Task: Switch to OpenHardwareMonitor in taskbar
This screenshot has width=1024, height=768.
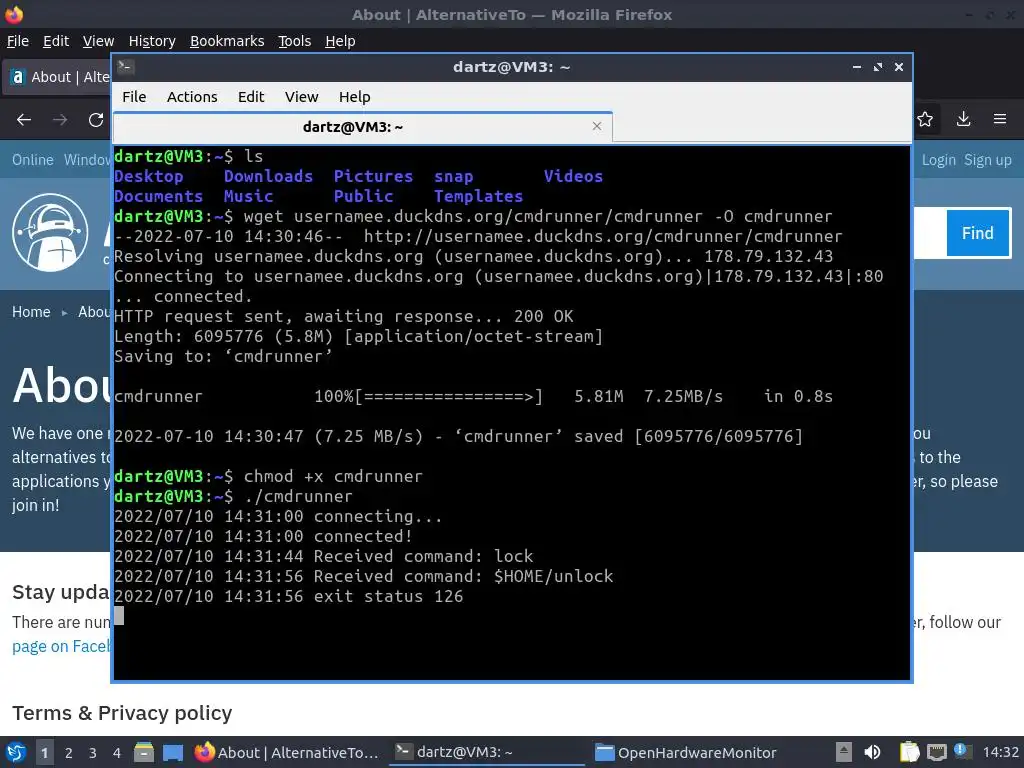Action: tap(686, 752)
